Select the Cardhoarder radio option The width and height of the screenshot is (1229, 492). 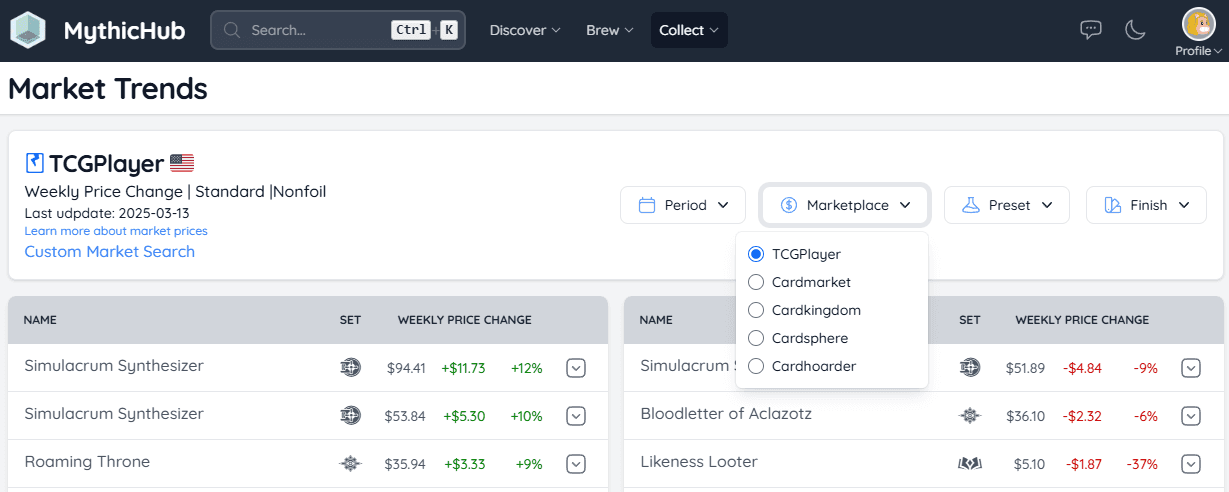pyautogui.click(x=756, y=366)
